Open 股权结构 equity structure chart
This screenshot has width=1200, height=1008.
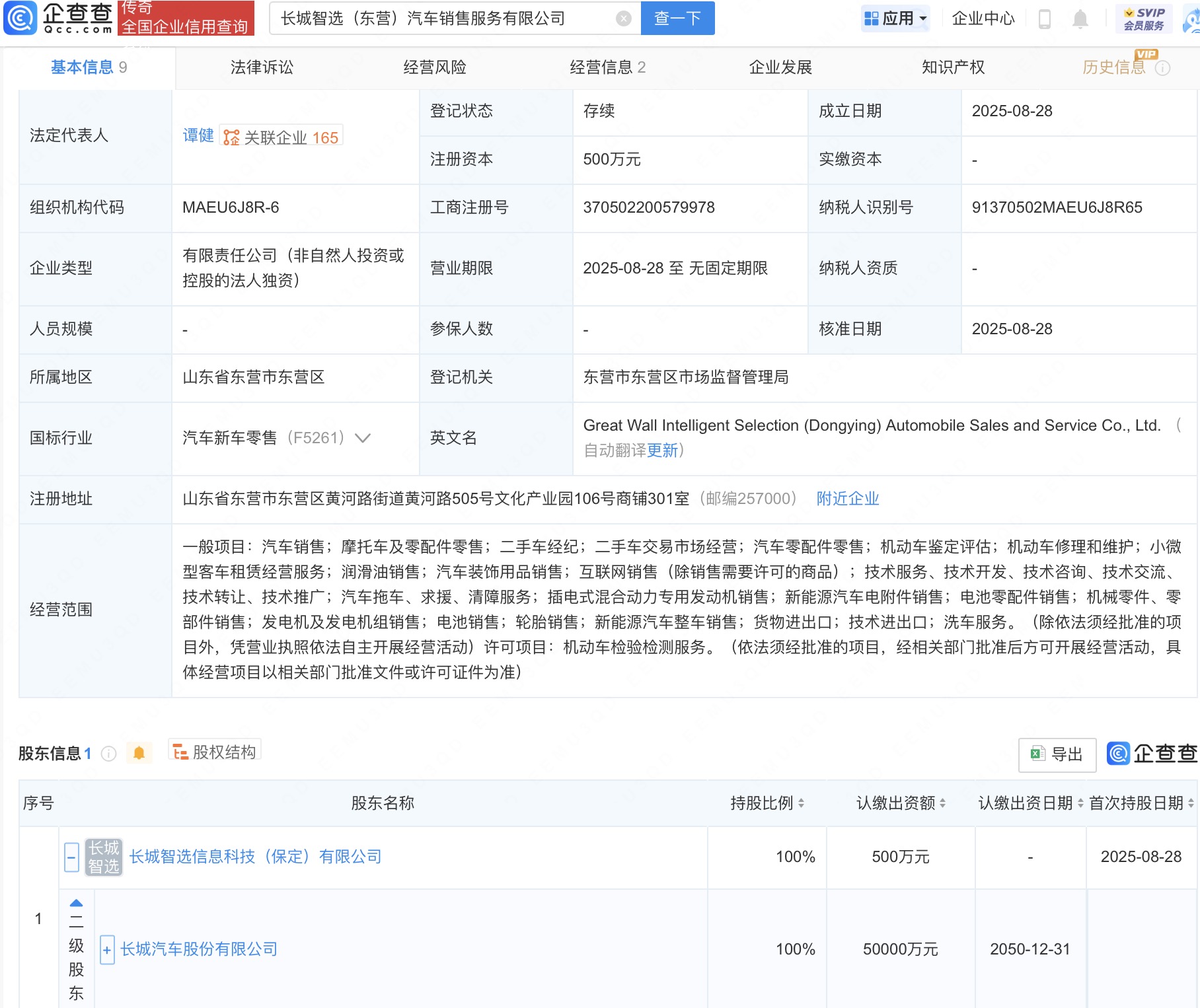pos(215,752)
